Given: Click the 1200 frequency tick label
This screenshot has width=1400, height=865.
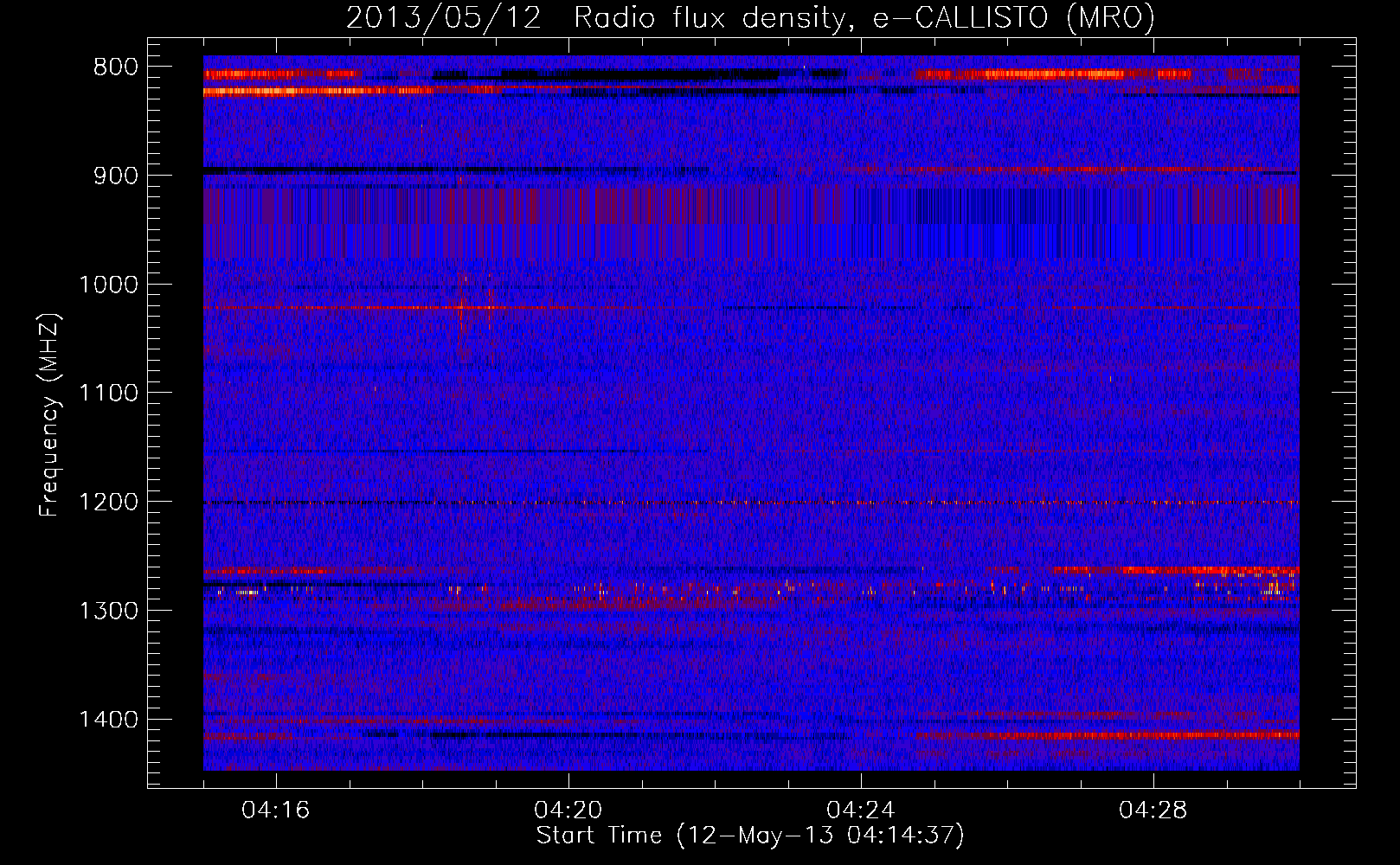Looking at the screenshot, I should (x=108, y=503).
